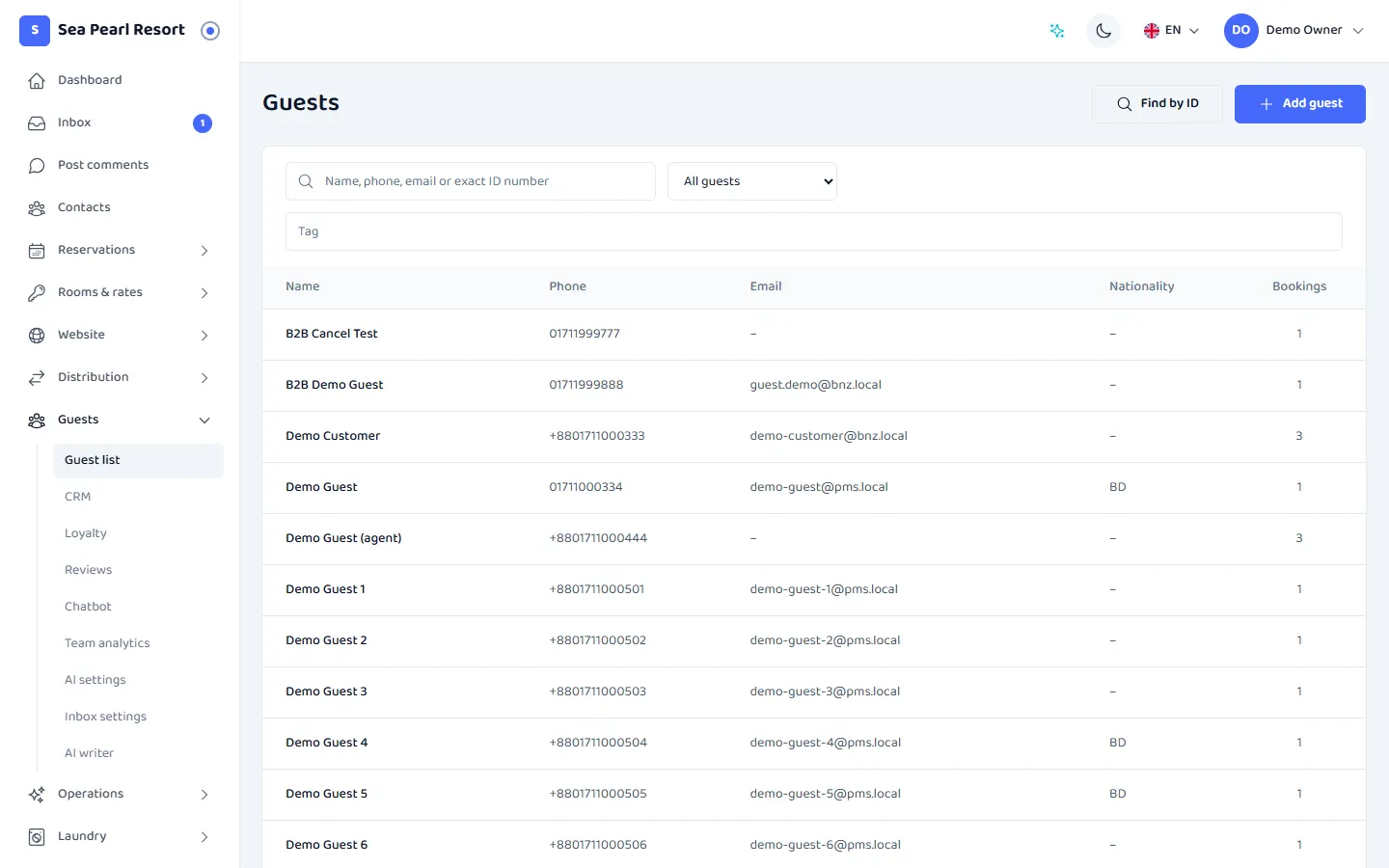Expand the Reservations menu chevron
The image size is (1389, 868).
tap(204, 251)
